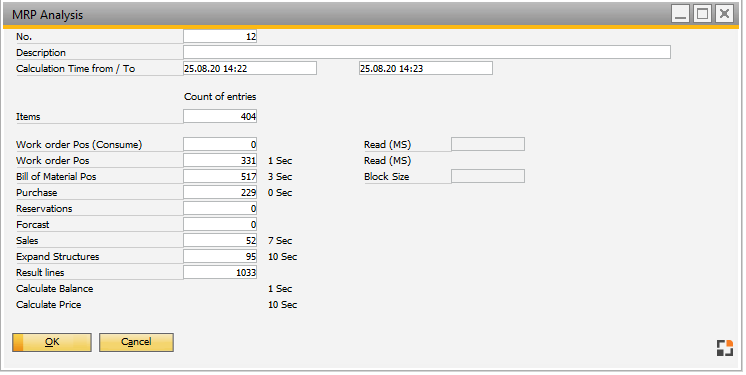Image resolution: width=746 pixels, height=375 pixels.
Task: Click Expand Structures field showing 95
Action: 220,257
